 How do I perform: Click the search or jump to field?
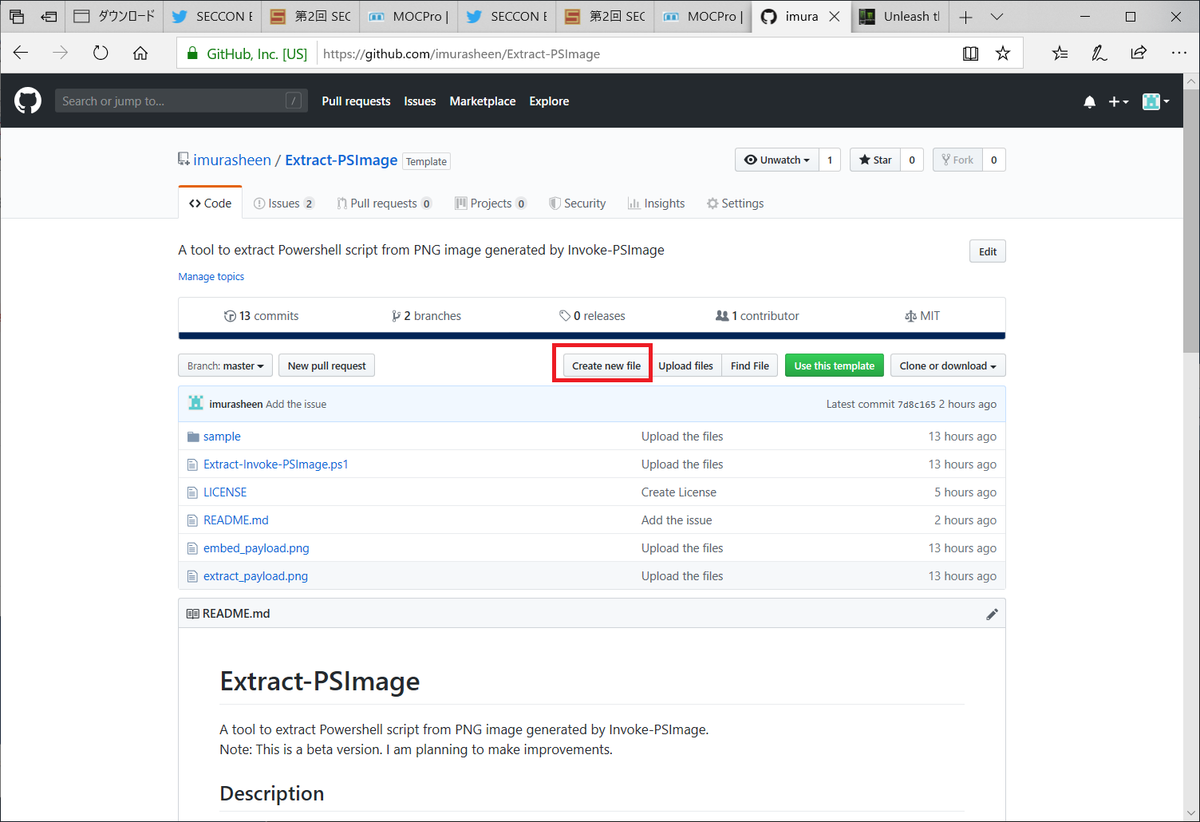coord(180,101)
